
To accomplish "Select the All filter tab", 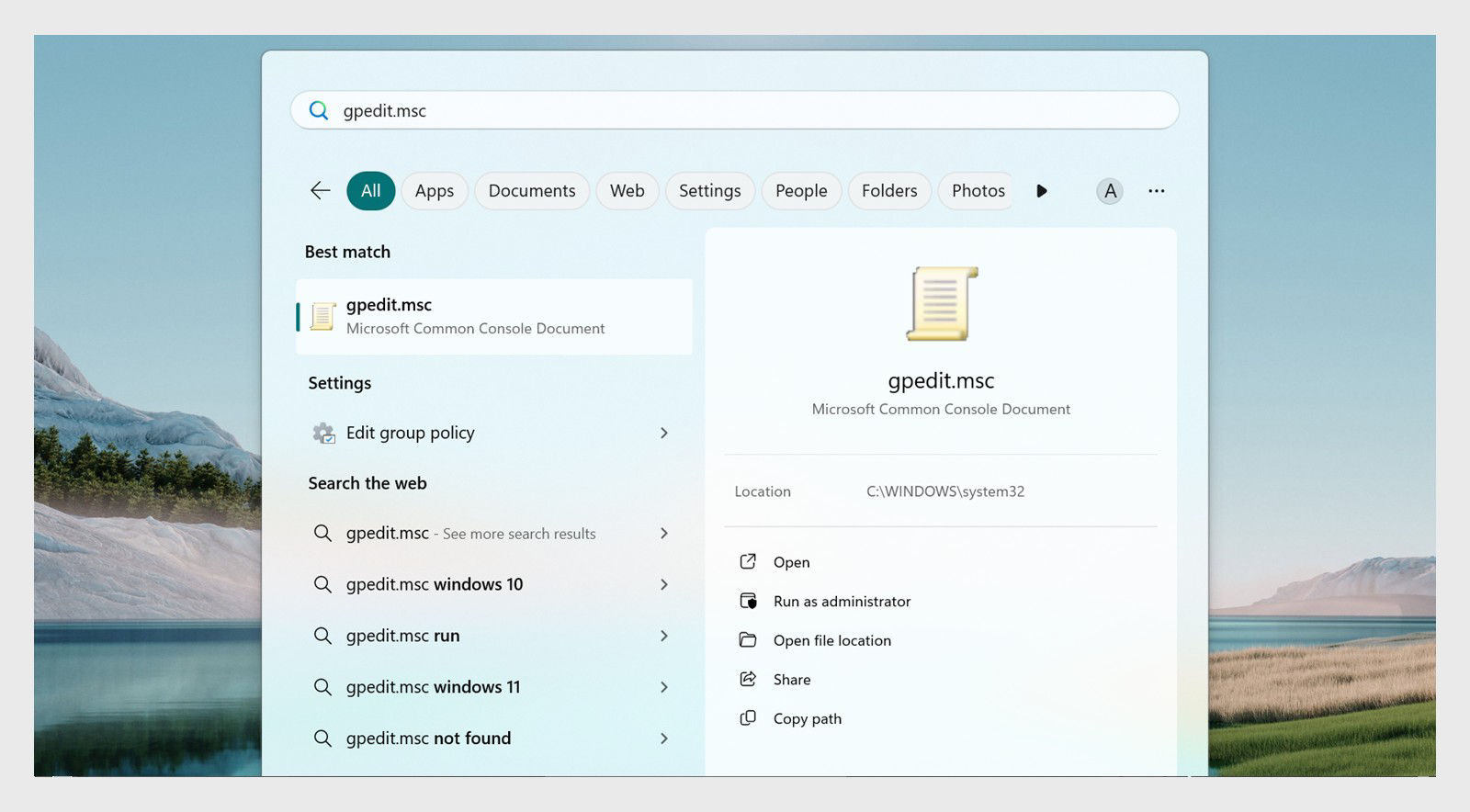I will tap(370, 191).
